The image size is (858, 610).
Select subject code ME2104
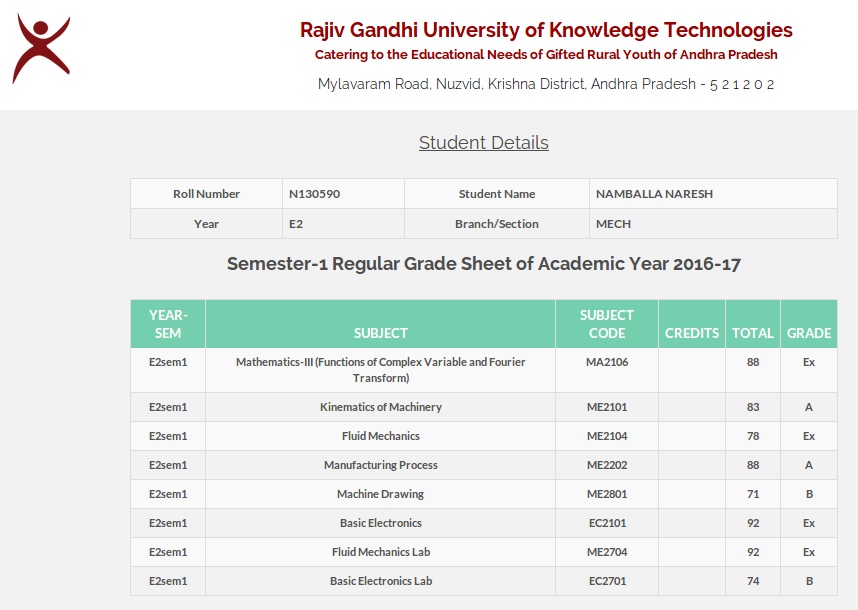pyautogui.click(x=607, y=436)
